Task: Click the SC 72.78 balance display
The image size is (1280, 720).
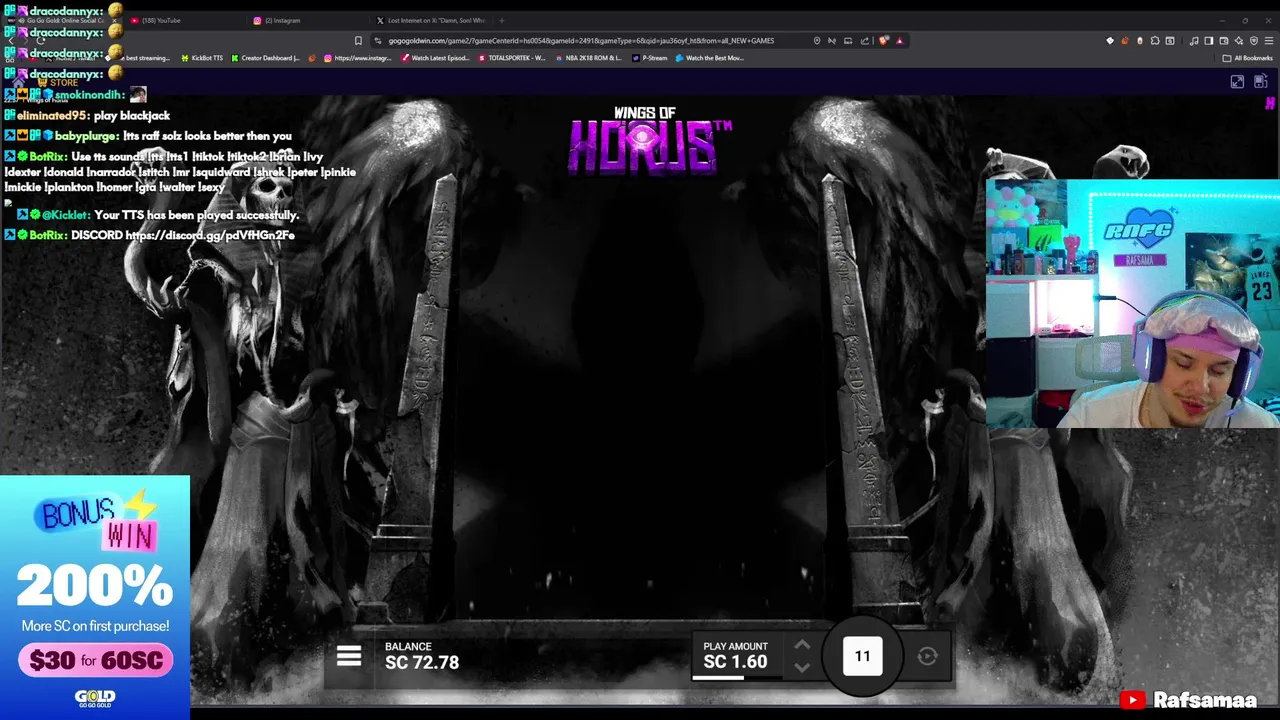Action: point(422,656)
